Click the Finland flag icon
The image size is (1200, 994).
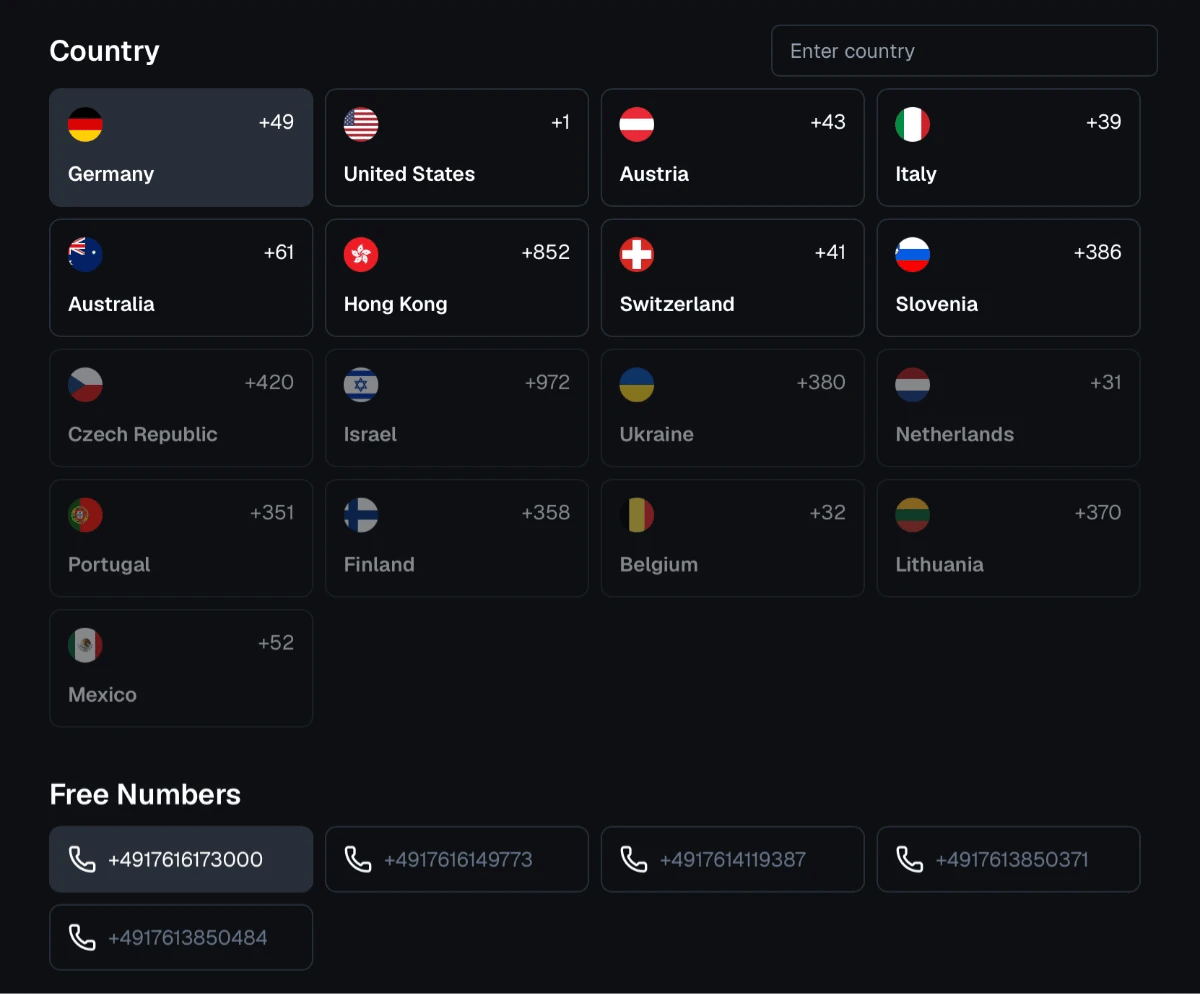[x=361, y=515]
